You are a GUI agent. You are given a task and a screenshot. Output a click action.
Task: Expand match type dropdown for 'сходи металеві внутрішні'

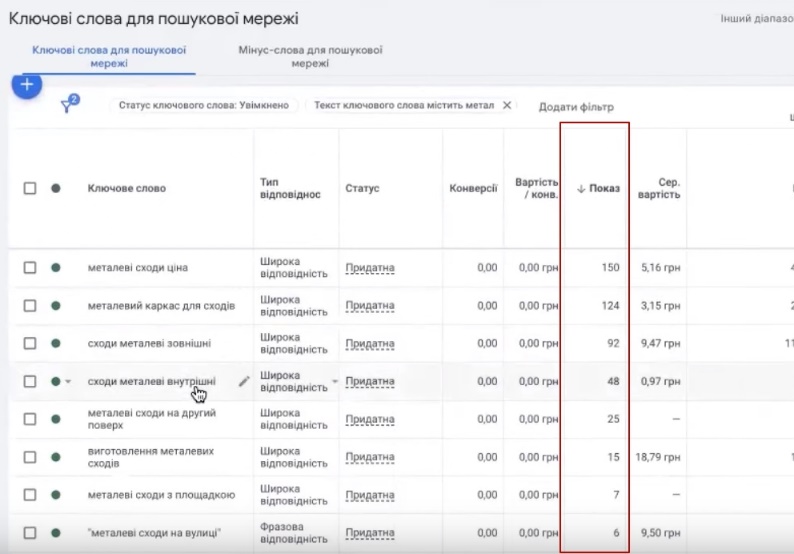coord(335,382)
